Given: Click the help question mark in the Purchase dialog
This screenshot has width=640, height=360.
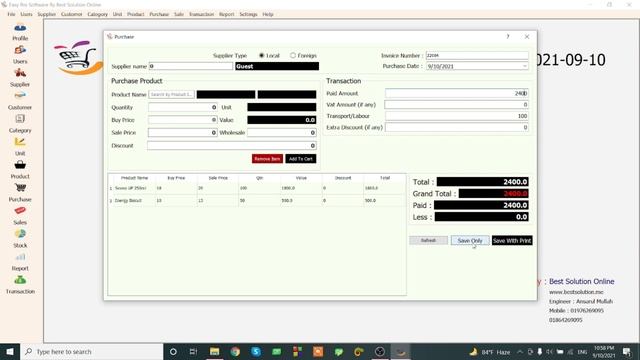Looking at the screenshot, I should coord(508,37).
